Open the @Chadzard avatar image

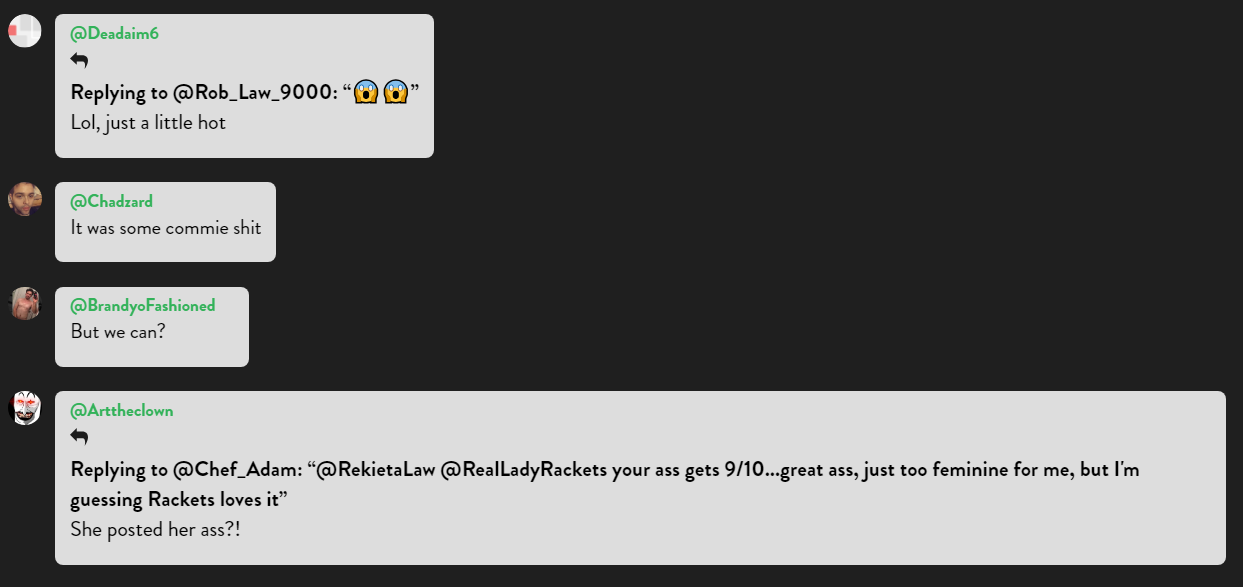(x=25, y=199)
